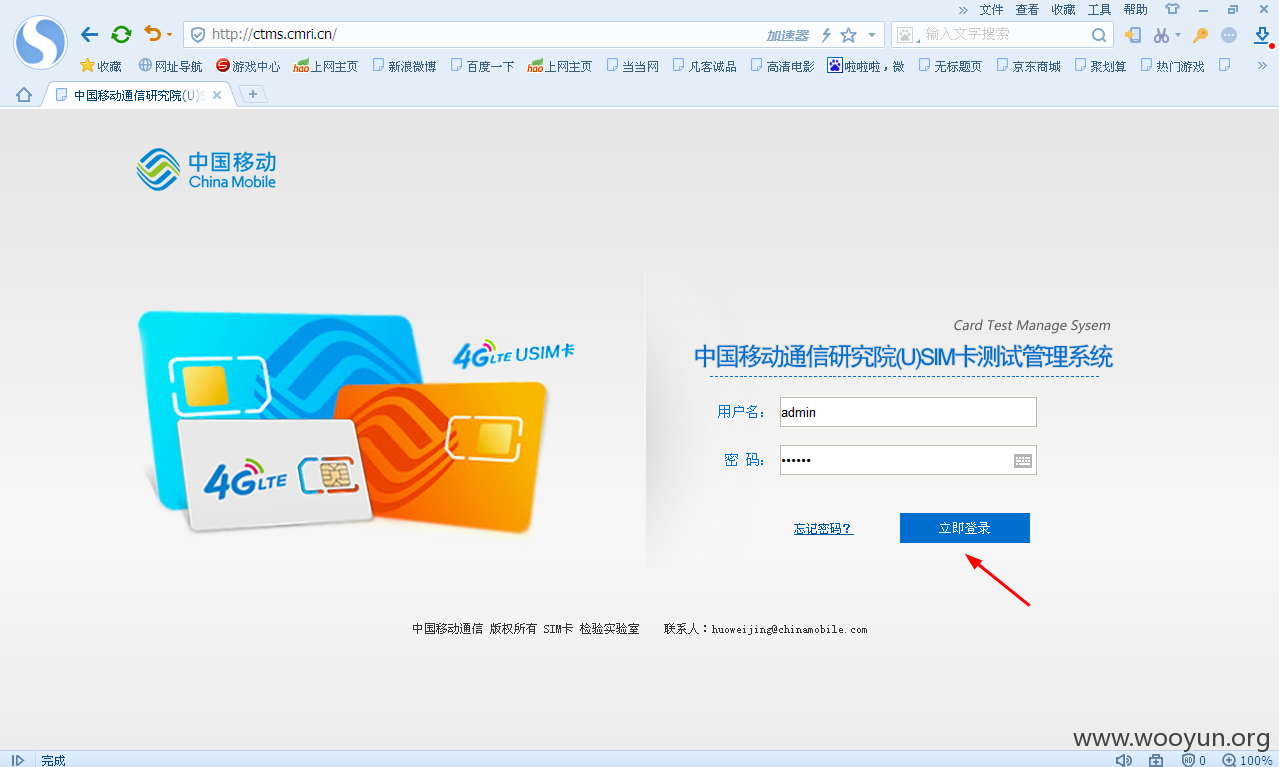
Task: Open the 游戏中心 bookmark
Action: coord(248,66)
